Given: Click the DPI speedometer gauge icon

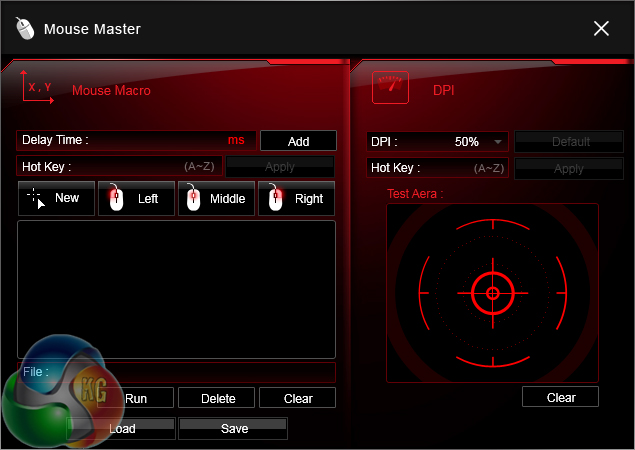Looking at the screenshot, I should click(390, 87).
